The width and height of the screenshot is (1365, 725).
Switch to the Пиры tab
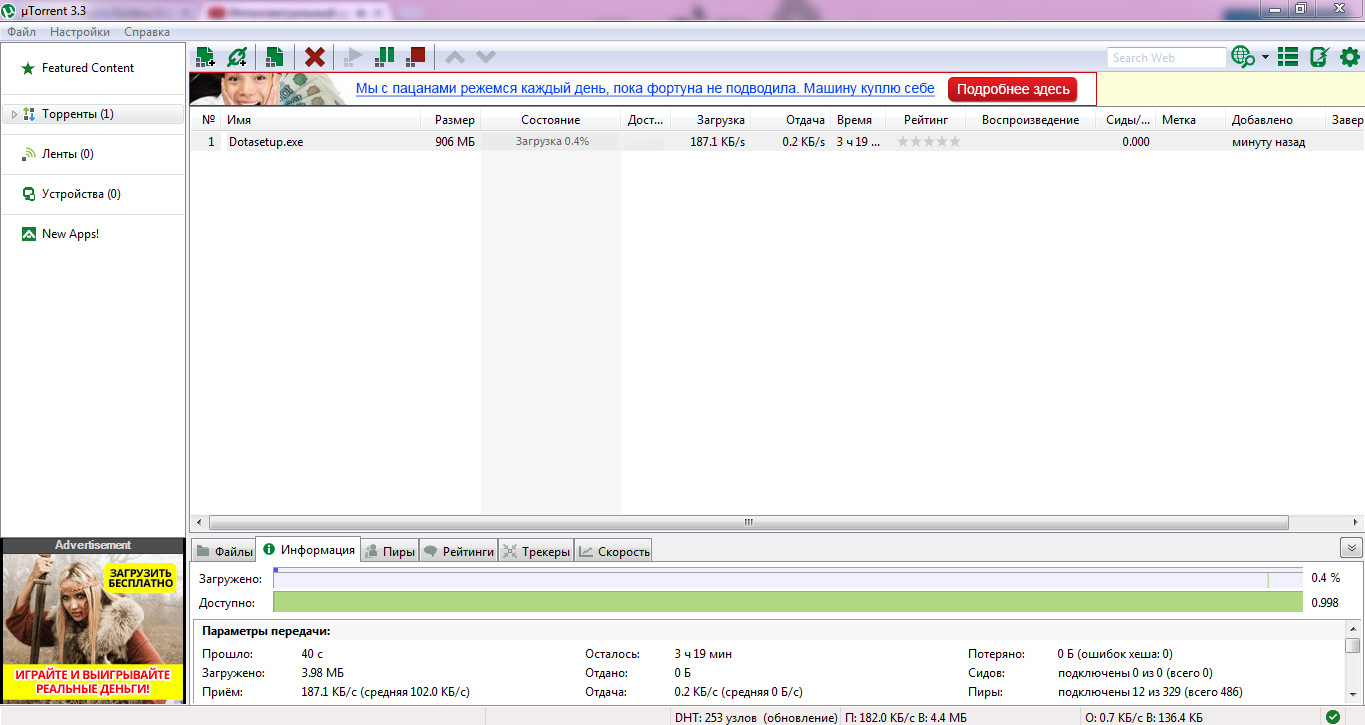coord(389,551)
